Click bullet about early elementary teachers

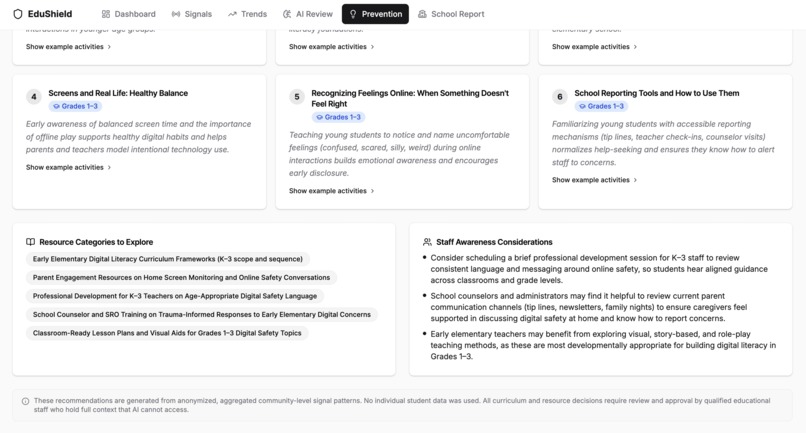pyautogui.click(x=603, y=345)
